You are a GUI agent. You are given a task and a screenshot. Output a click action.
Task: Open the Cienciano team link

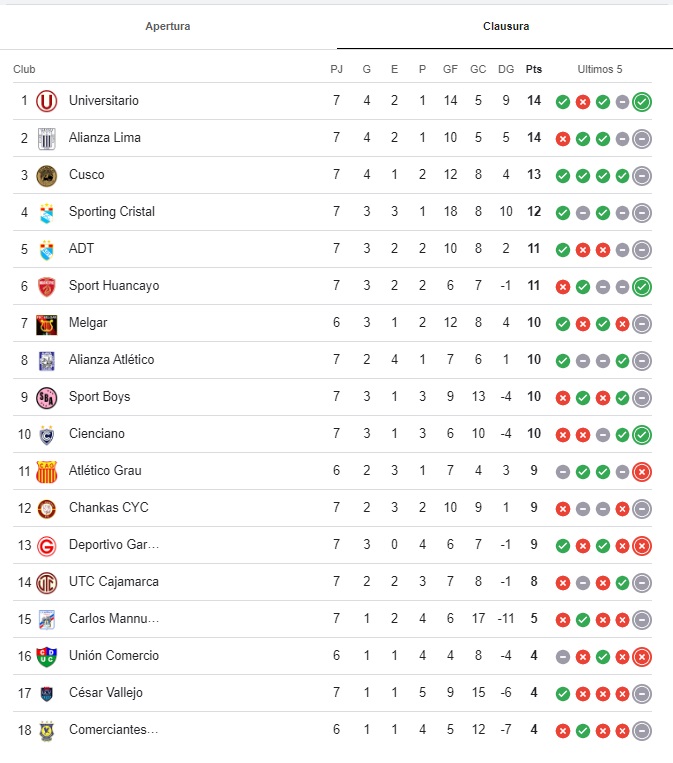97,434
